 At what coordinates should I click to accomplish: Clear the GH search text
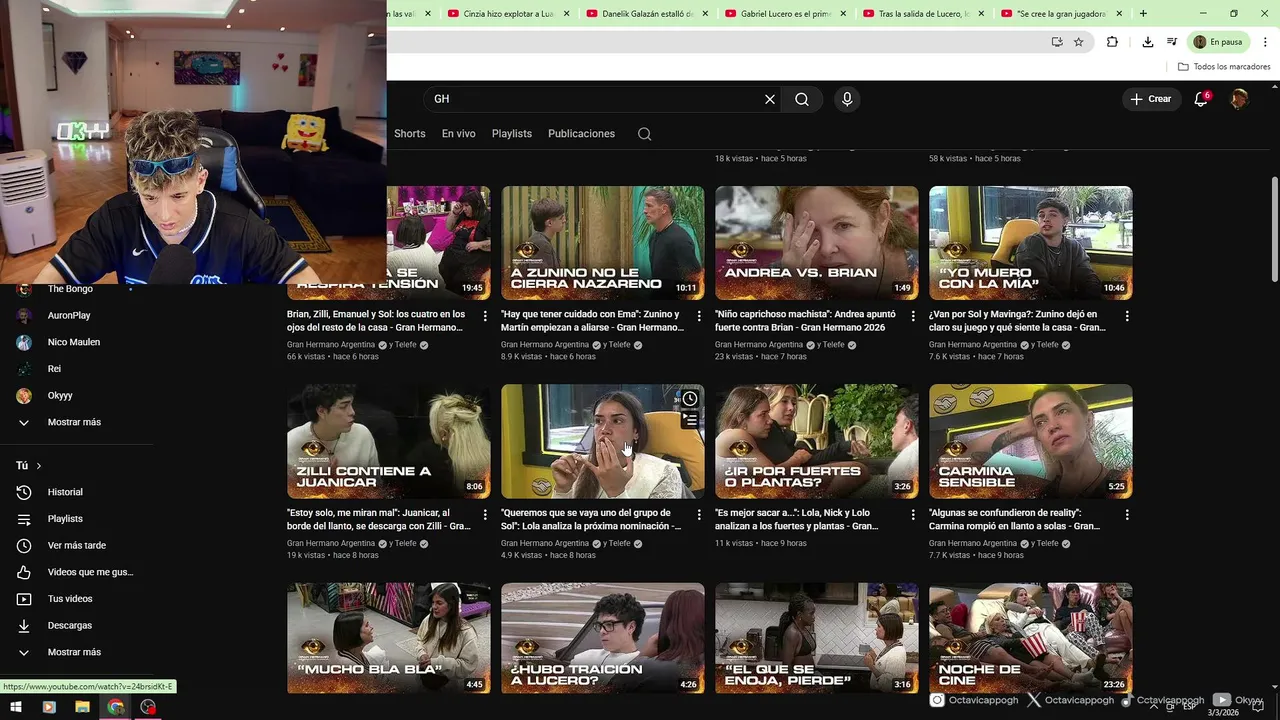click(x=770, y=99)
